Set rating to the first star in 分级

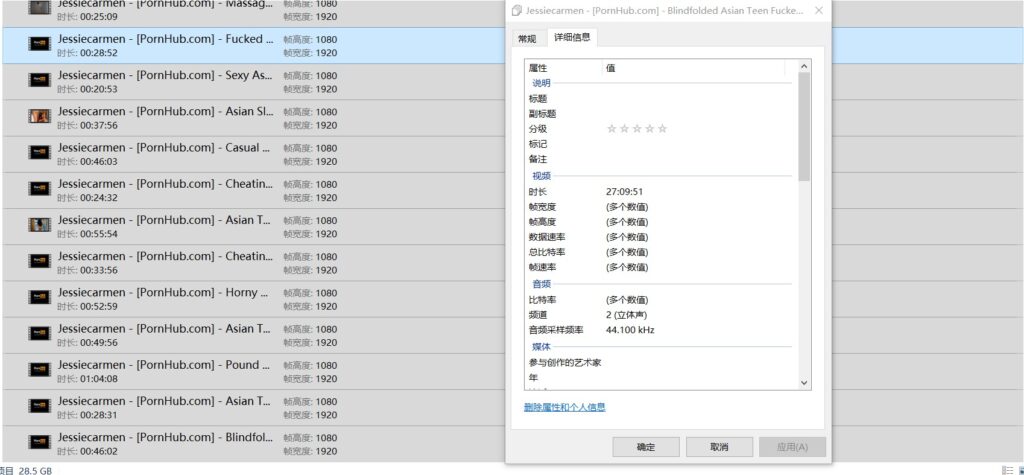[611, 129]
